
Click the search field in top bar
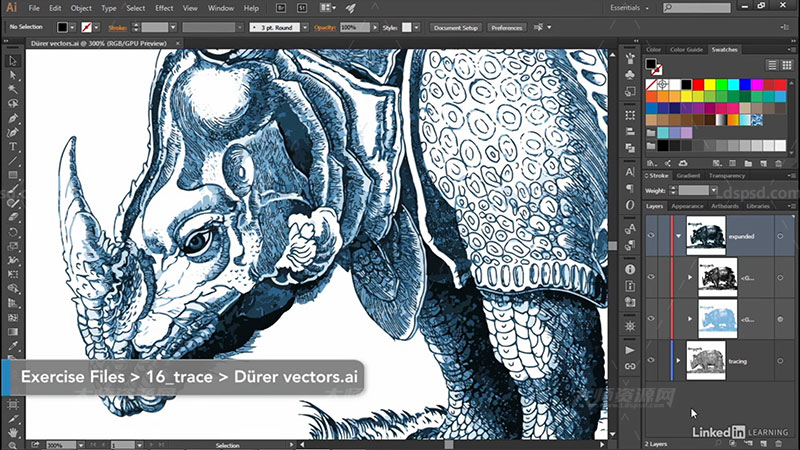[x=697, y=8]
